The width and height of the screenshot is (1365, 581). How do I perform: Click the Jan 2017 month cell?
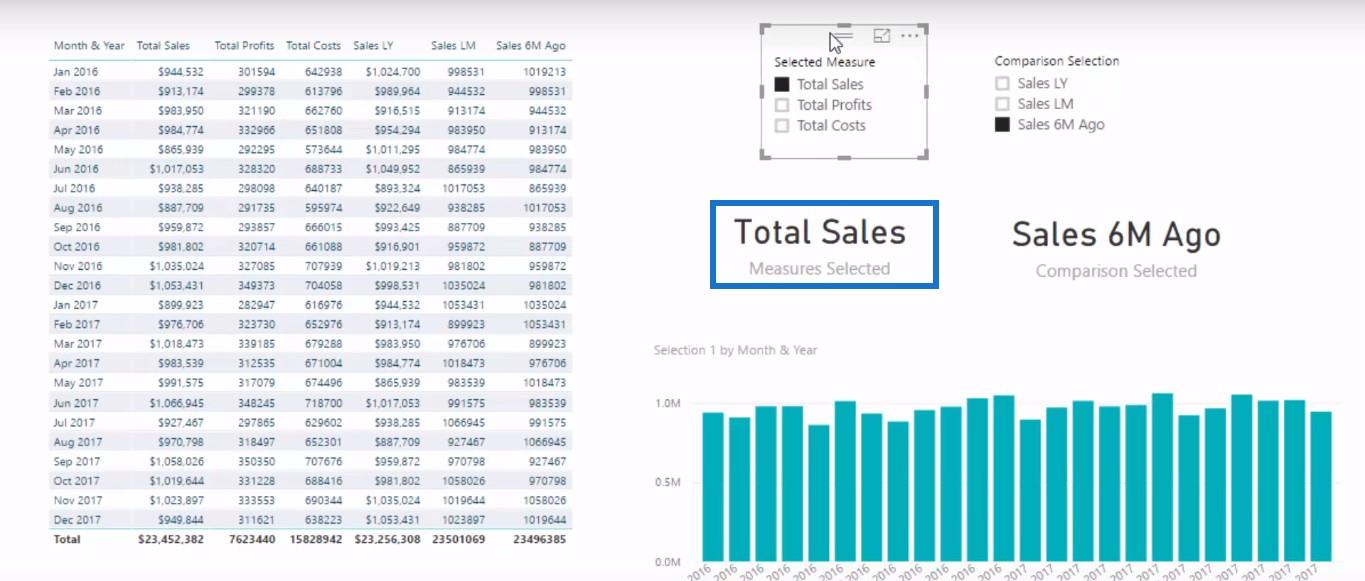[x=75, y=305]
